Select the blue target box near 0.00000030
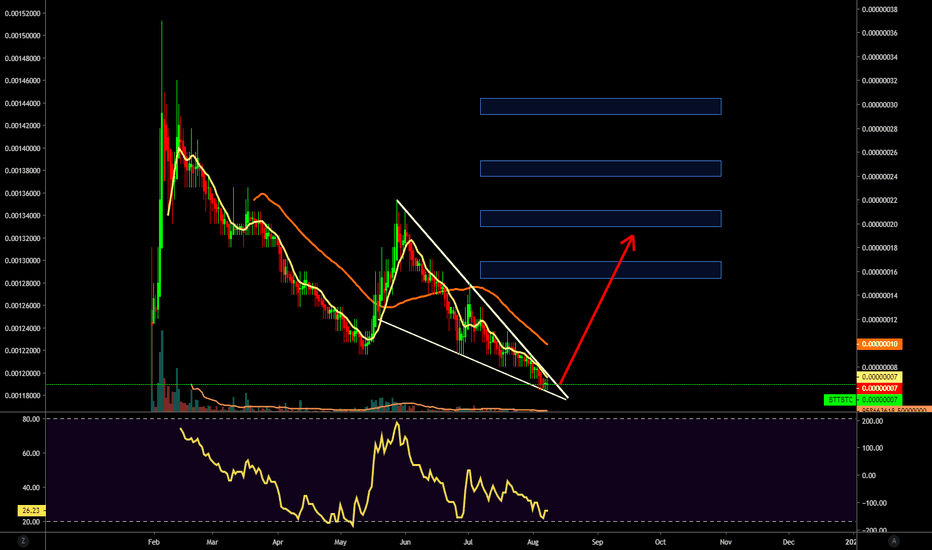This screenshot has width=932, height=550. (x=600, y=106)
